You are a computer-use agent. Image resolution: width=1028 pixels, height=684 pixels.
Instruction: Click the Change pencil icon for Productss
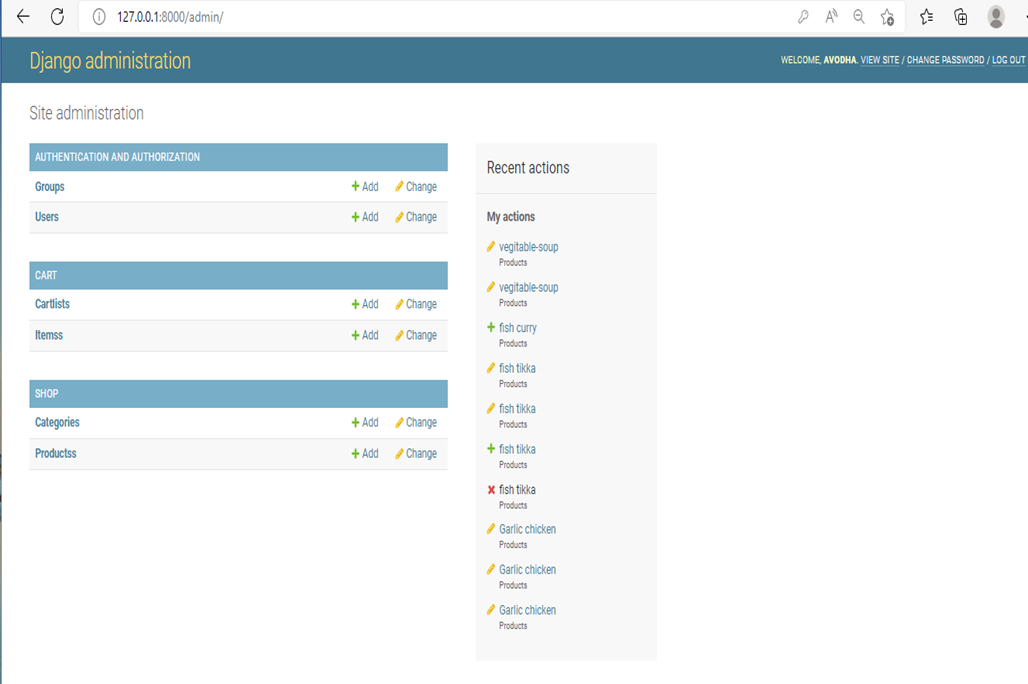point(398,453)
